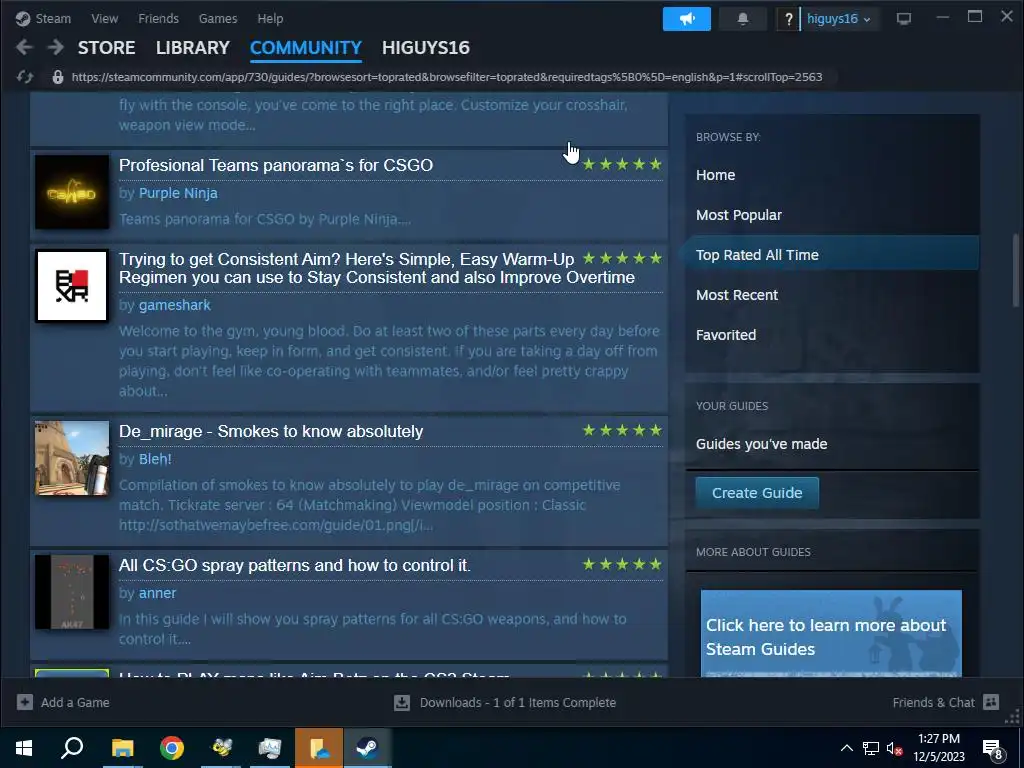
Task: Click the forward navigation arrow
Action: pos(56,47)
